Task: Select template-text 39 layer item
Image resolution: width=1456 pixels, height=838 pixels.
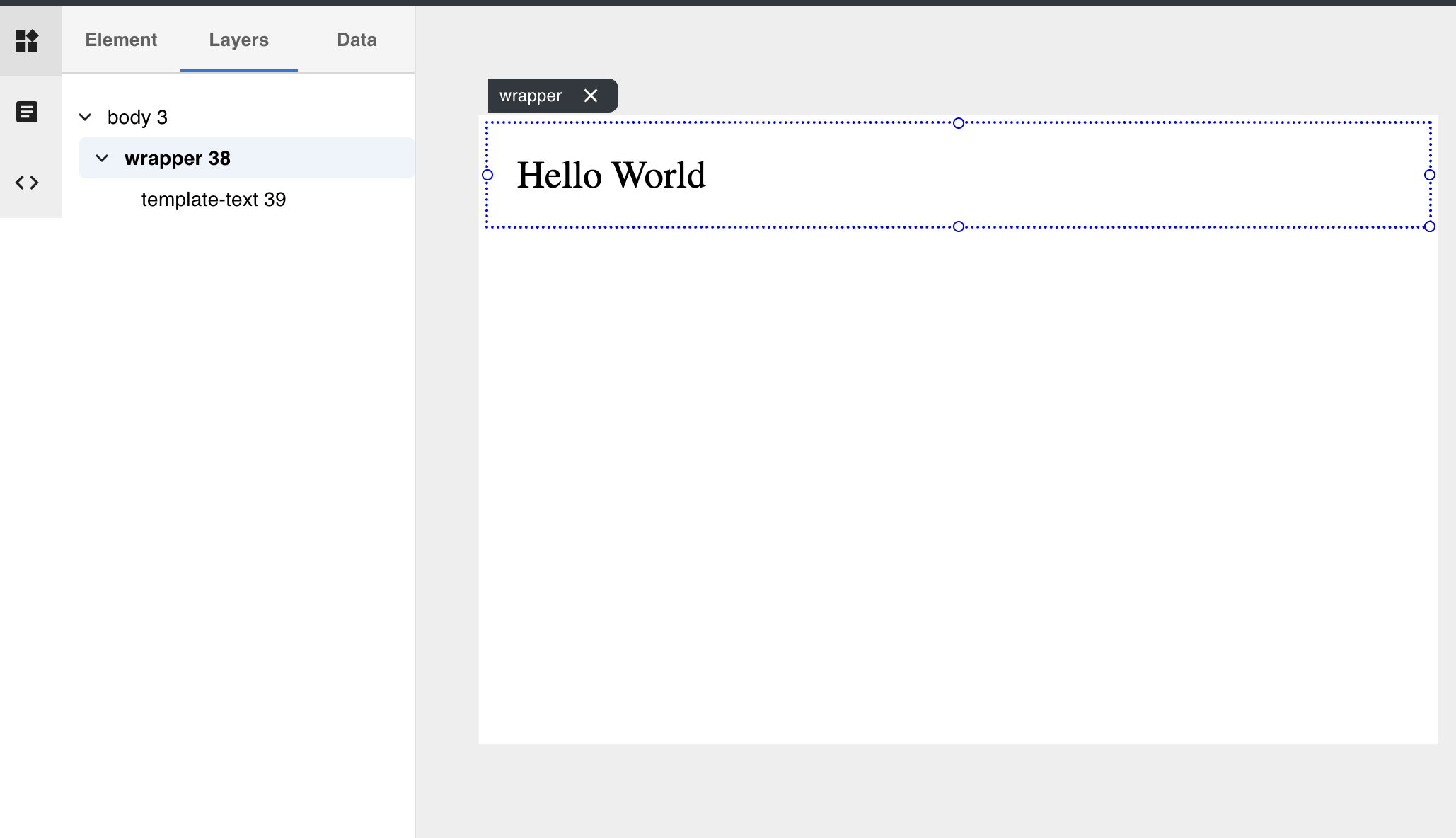Action: pos(214,200)
